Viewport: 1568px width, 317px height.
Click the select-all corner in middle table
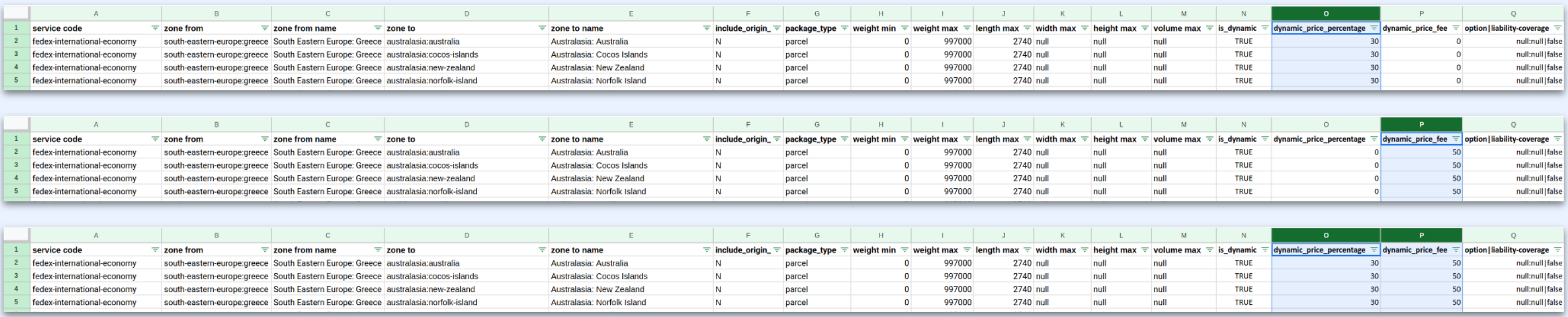(x=16, y=124)
